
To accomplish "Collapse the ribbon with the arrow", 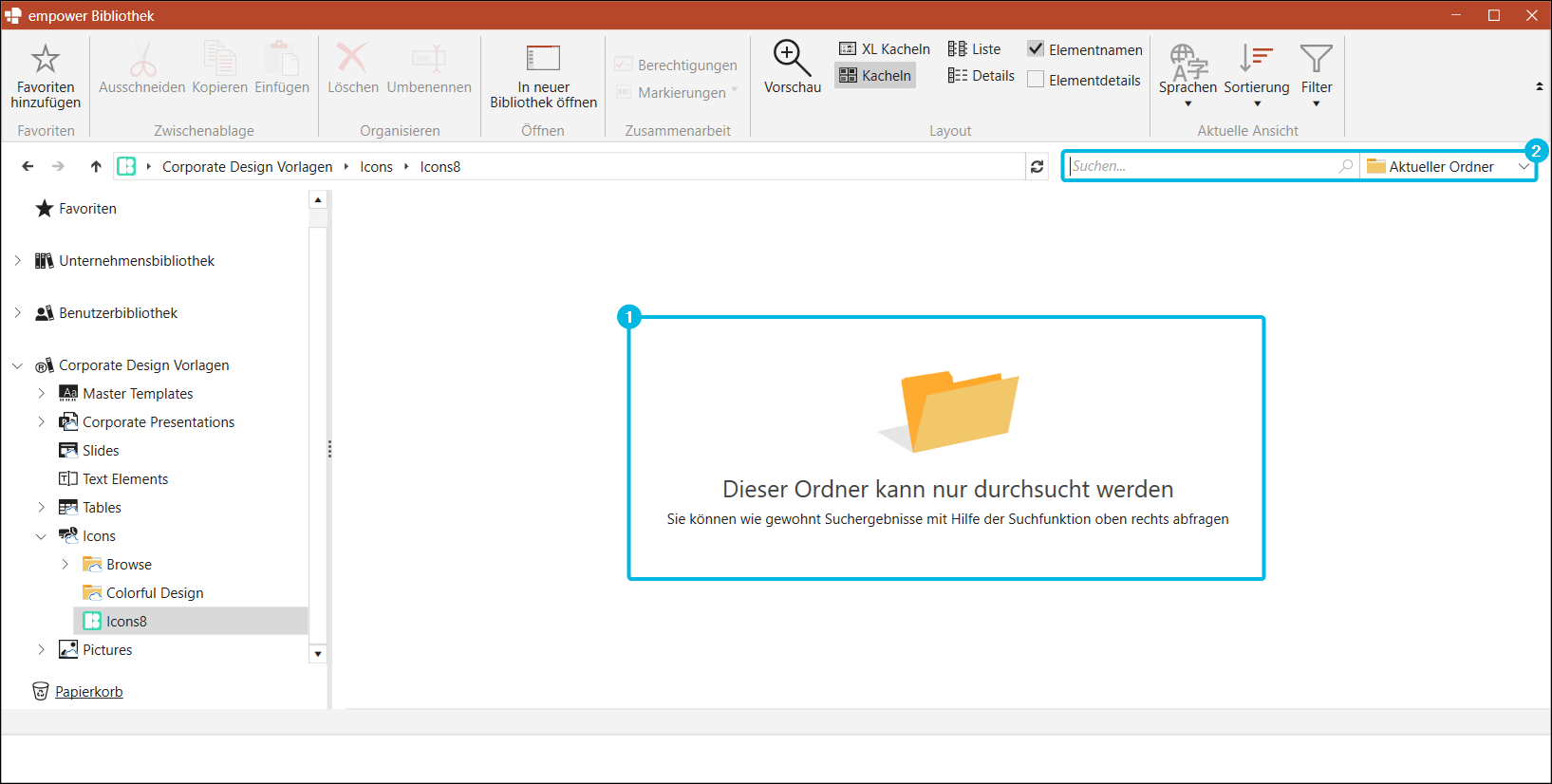I will tap(1539, 86).
